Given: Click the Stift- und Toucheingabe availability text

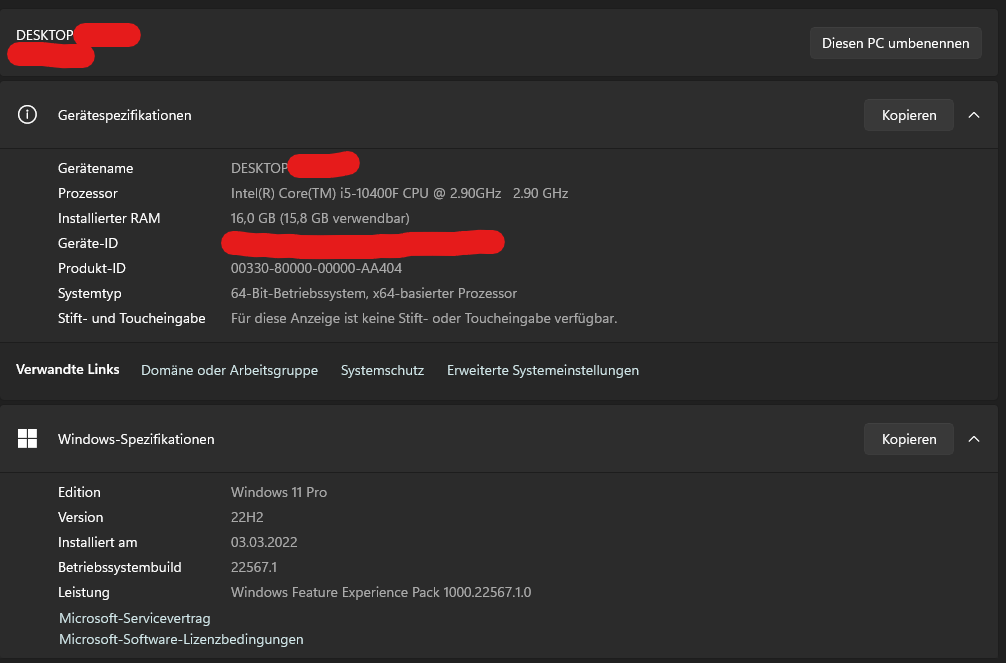Looking at the screenshot, I should coord(424,318).
